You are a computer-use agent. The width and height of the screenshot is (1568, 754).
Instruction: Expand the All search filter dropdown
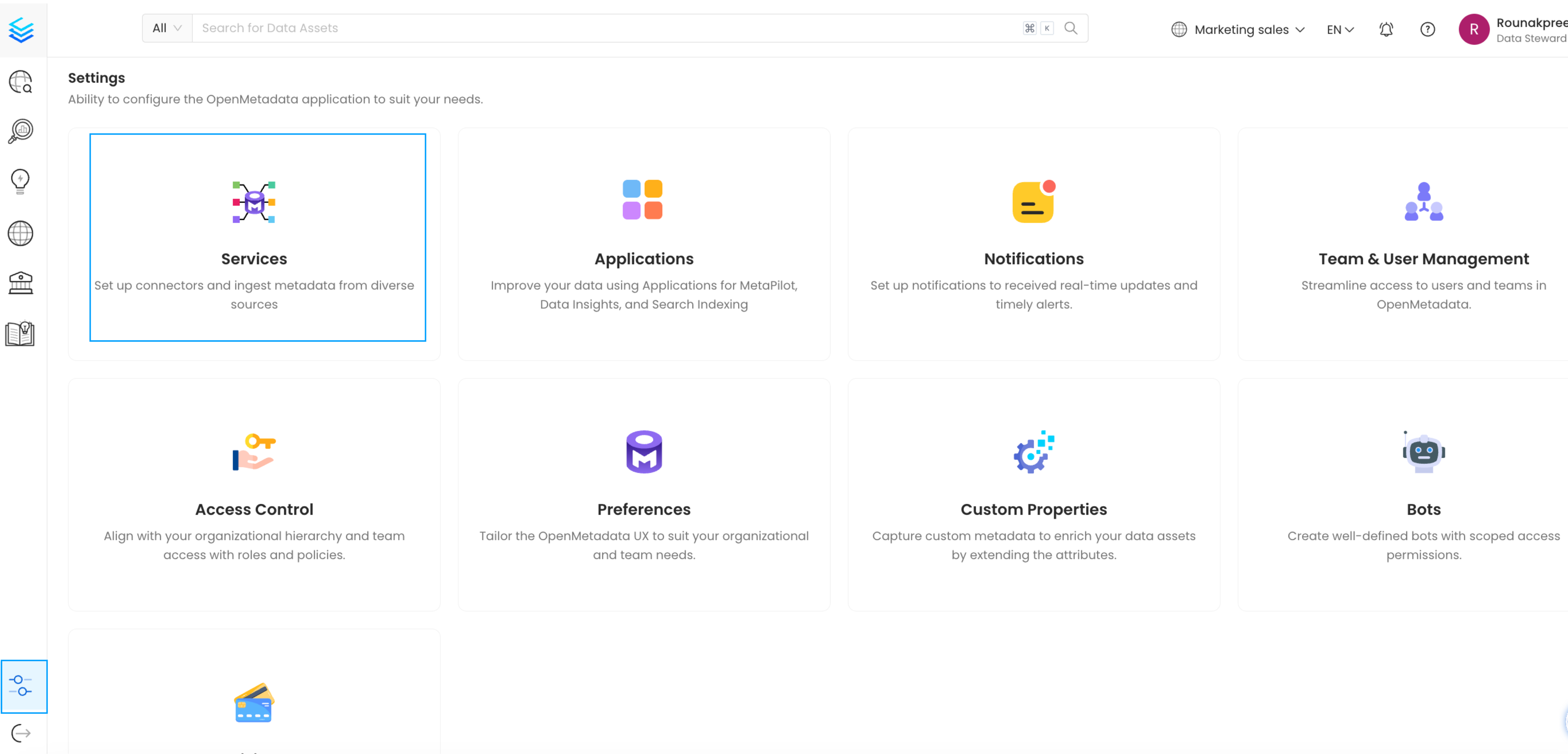(x=166, y=28)
